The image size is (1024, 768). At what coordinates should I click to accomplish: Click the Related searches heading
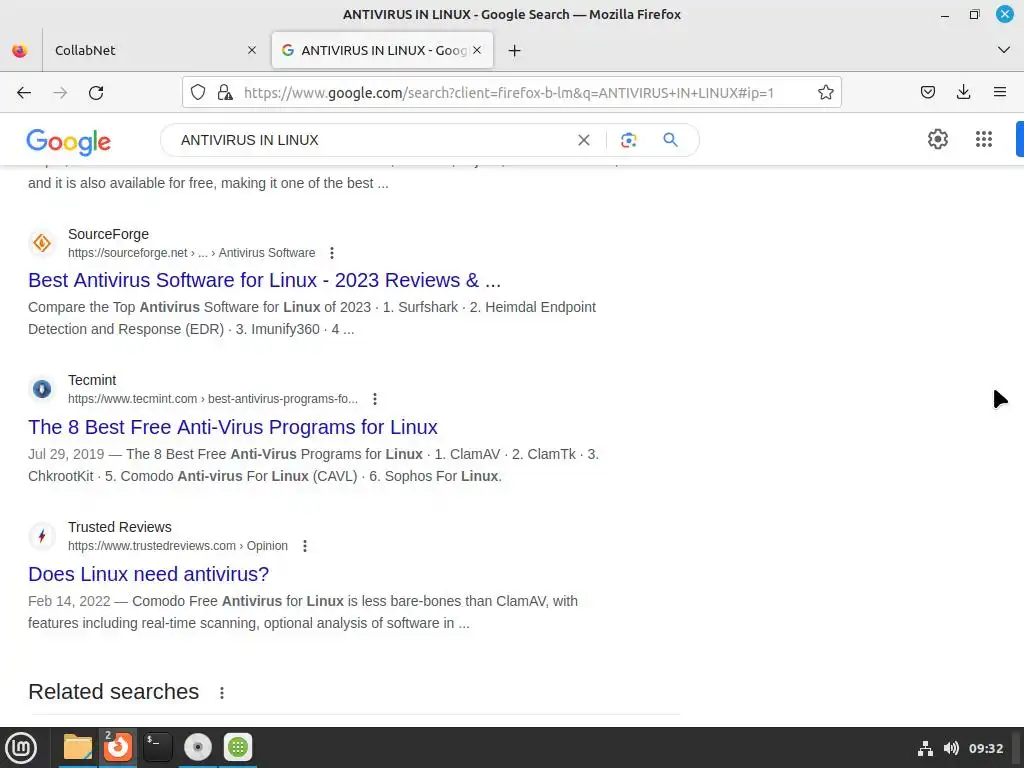coord(114,692)
